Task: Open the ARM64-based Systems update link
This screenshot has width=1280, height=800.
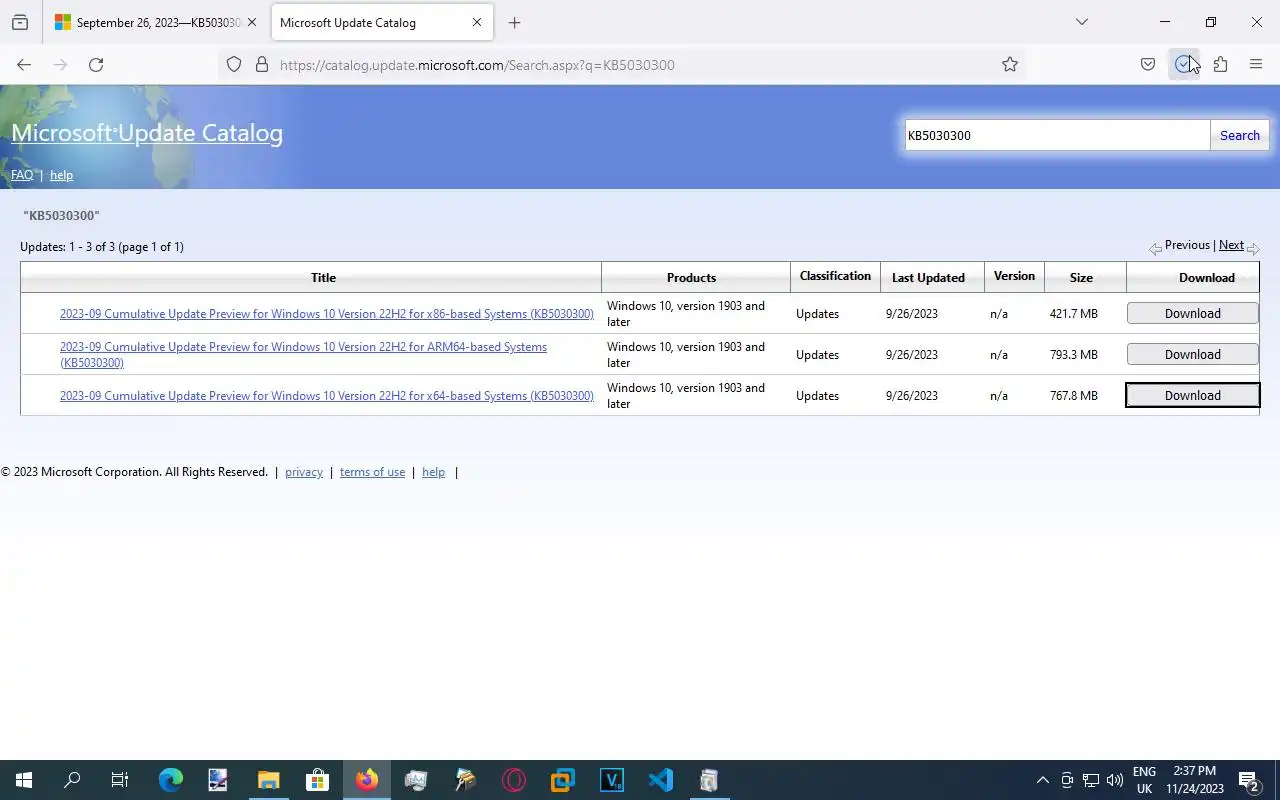Action: tap(303, 355)
